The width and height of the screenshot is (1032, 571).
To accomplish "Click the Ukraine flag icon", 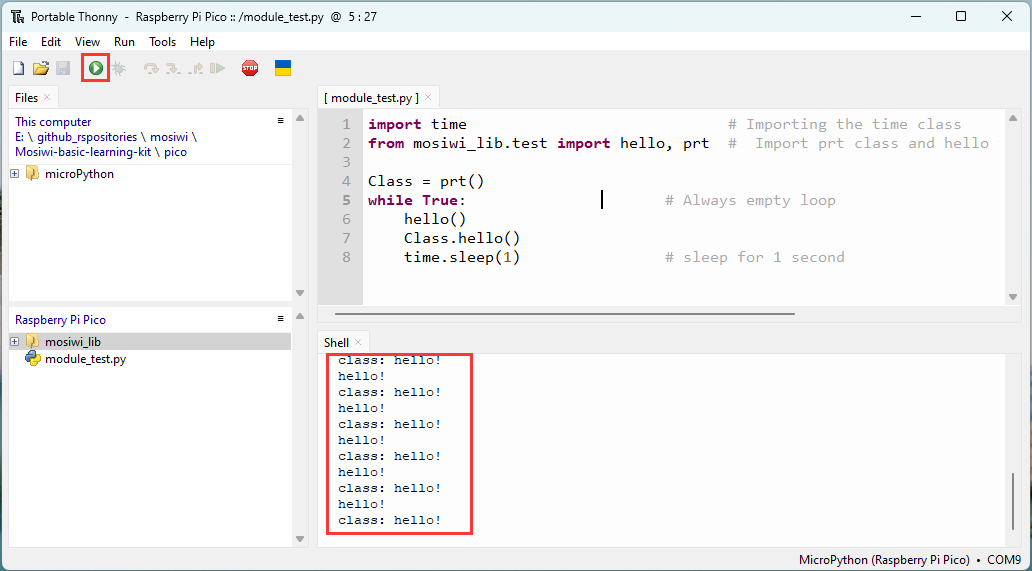I will click(x=283, y=68).
